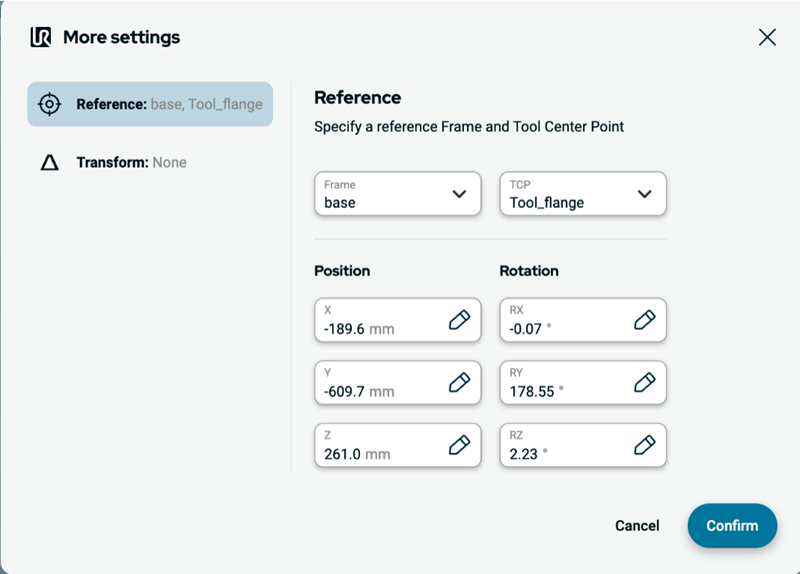
Task: Edit the Y position with pencil icon
Action: pos(459,382)
